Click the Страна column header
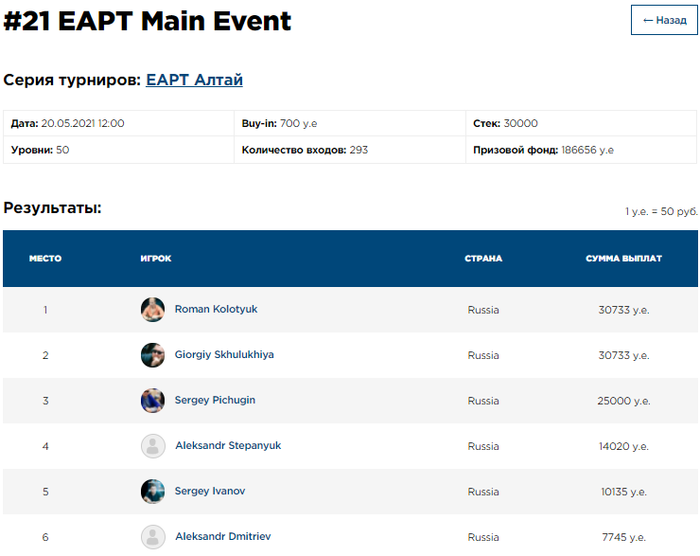Screen dimensions: 700x556 click(x=483, y=259)
